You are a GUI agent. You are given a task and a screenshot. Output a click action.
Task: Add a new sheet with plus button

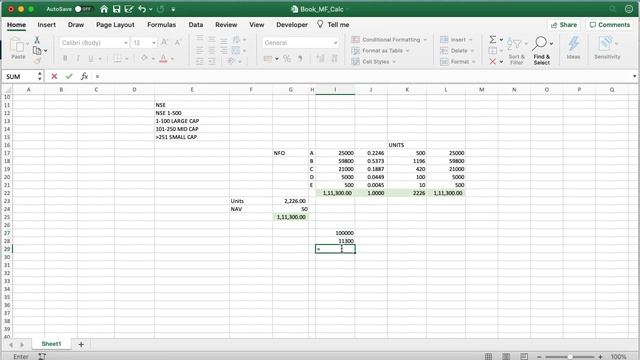81,344
